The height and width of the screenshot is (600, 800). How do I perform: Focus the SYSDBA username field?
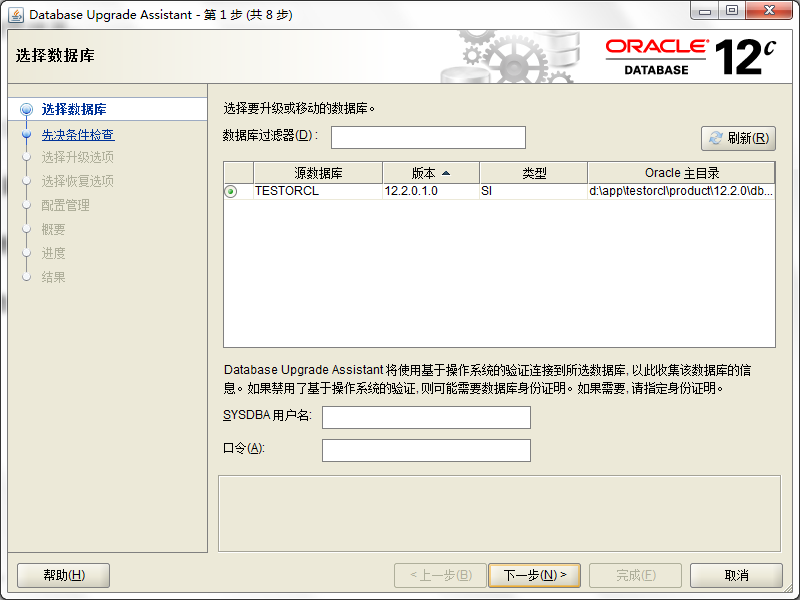tap(426, 417)
